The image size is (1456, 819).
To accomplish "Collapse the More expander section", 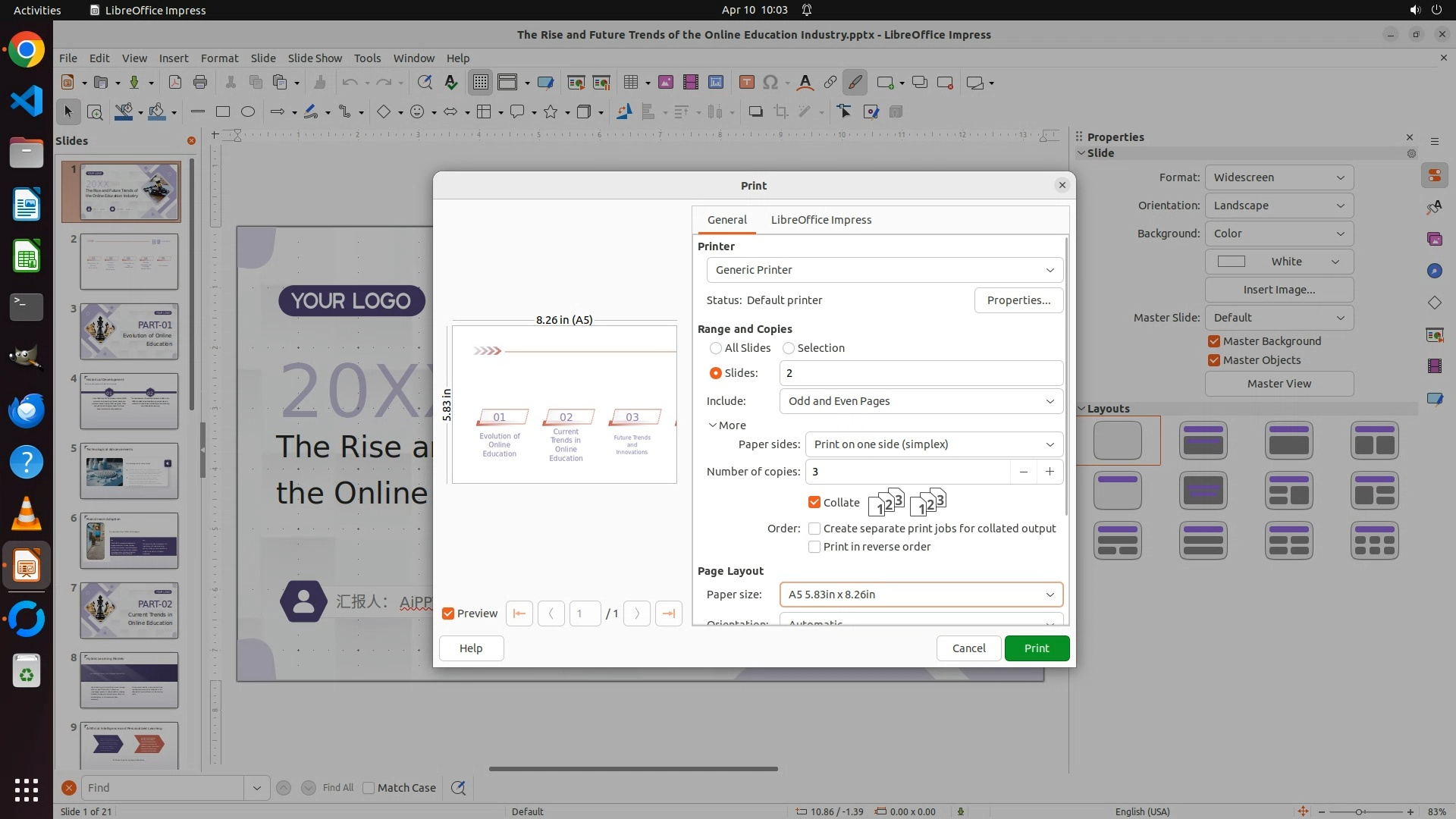I will 726,425.
